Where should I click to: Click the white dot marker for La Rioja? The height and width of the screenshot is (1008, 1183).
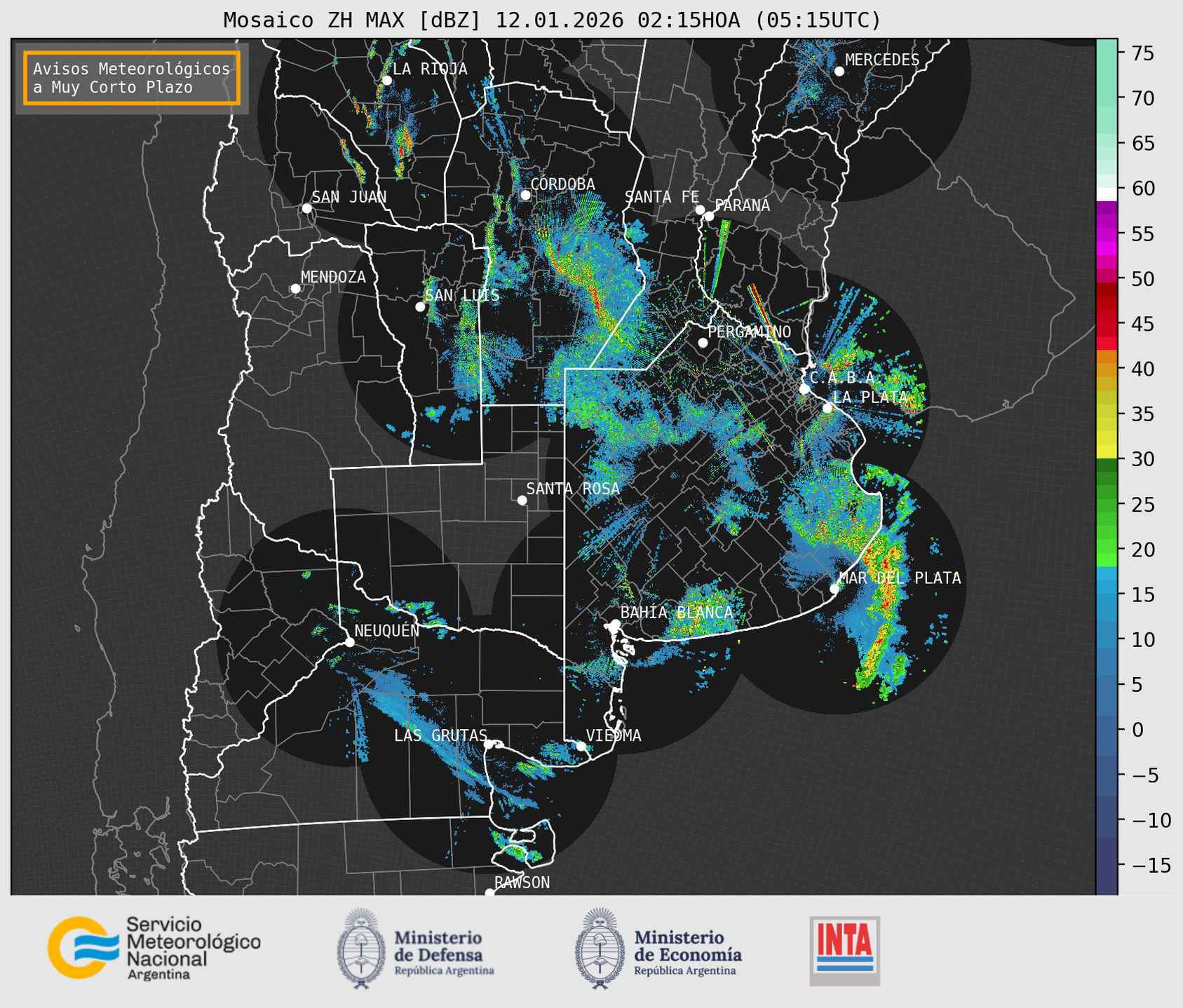tap(386, 81)
